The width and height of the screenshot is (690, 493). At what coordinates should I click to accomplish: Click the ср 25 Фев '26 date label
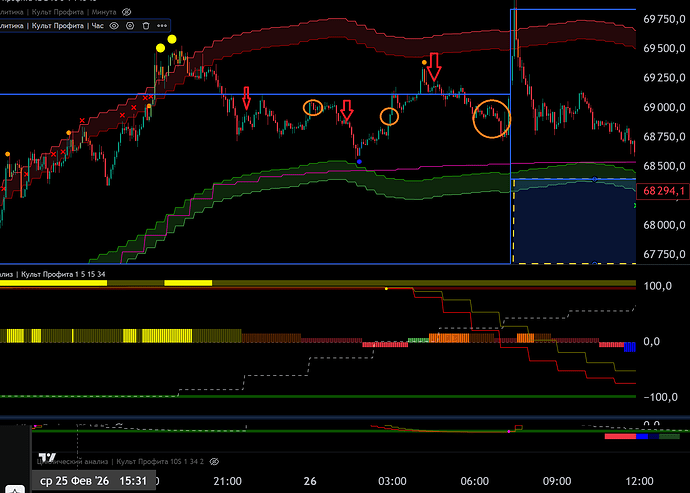click(x=68, y=481)
